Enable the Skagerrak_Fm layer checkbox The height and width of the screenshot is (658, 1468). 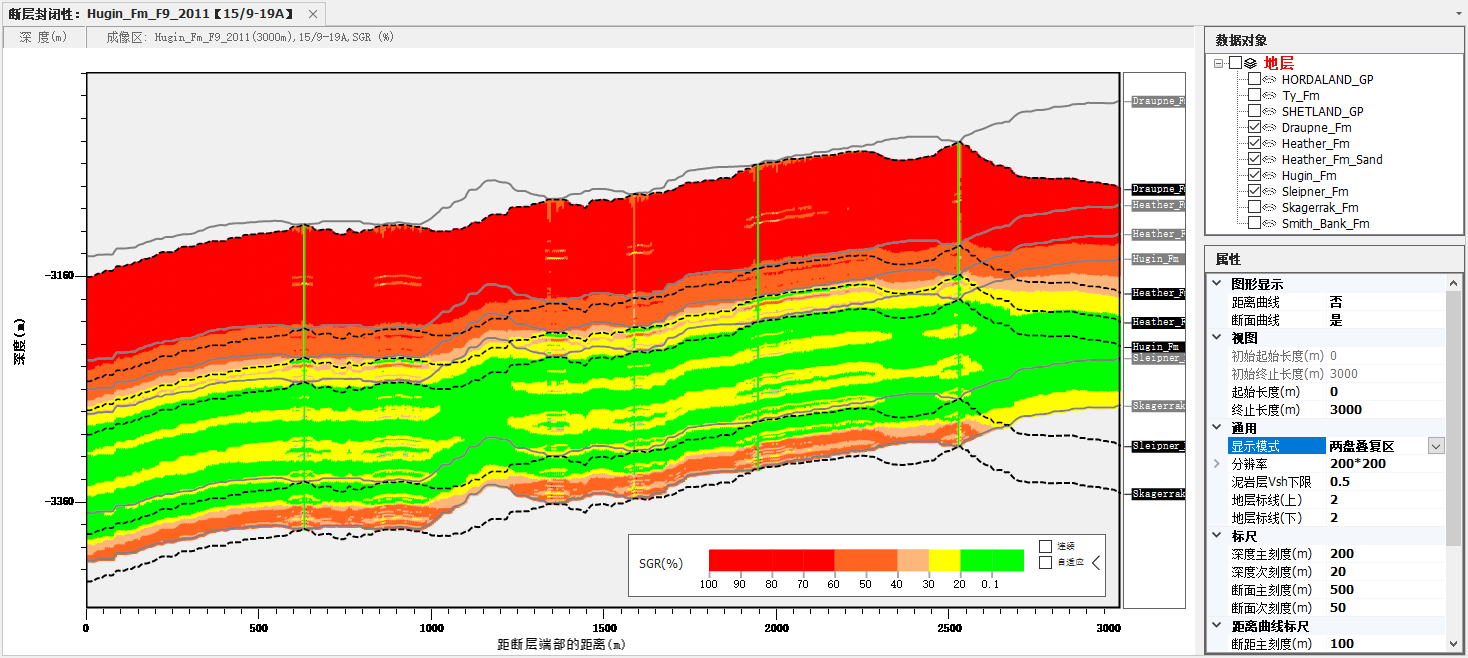[1254, 207]
